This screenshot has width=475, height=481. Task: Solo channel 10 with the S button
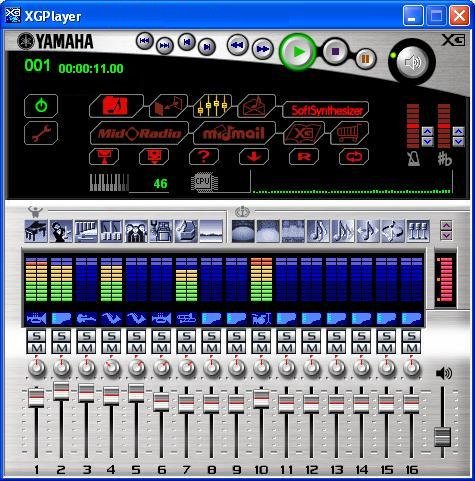(x=261, y=336)
